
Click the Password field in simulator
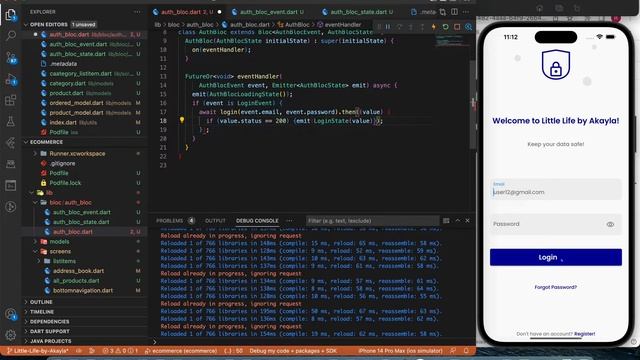pos(556,224)
